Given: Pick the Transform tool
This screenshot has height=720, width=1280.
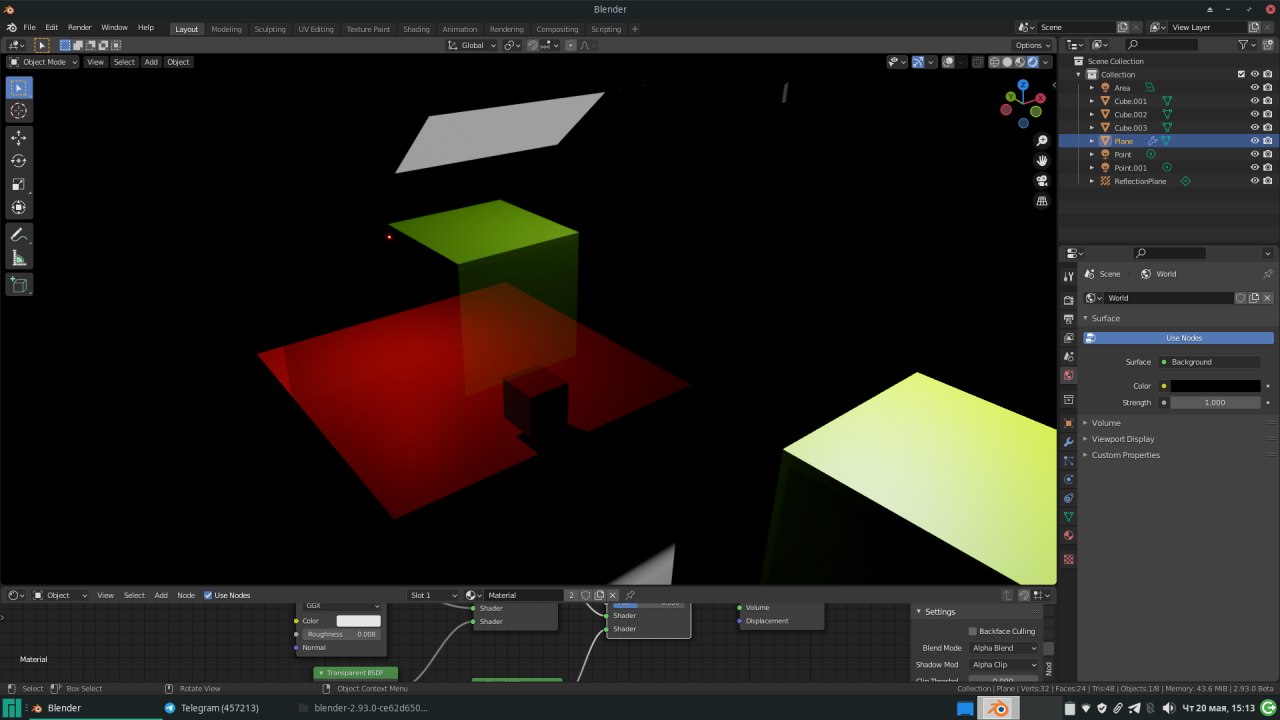Looking at the screenshot, I should 19,207.
